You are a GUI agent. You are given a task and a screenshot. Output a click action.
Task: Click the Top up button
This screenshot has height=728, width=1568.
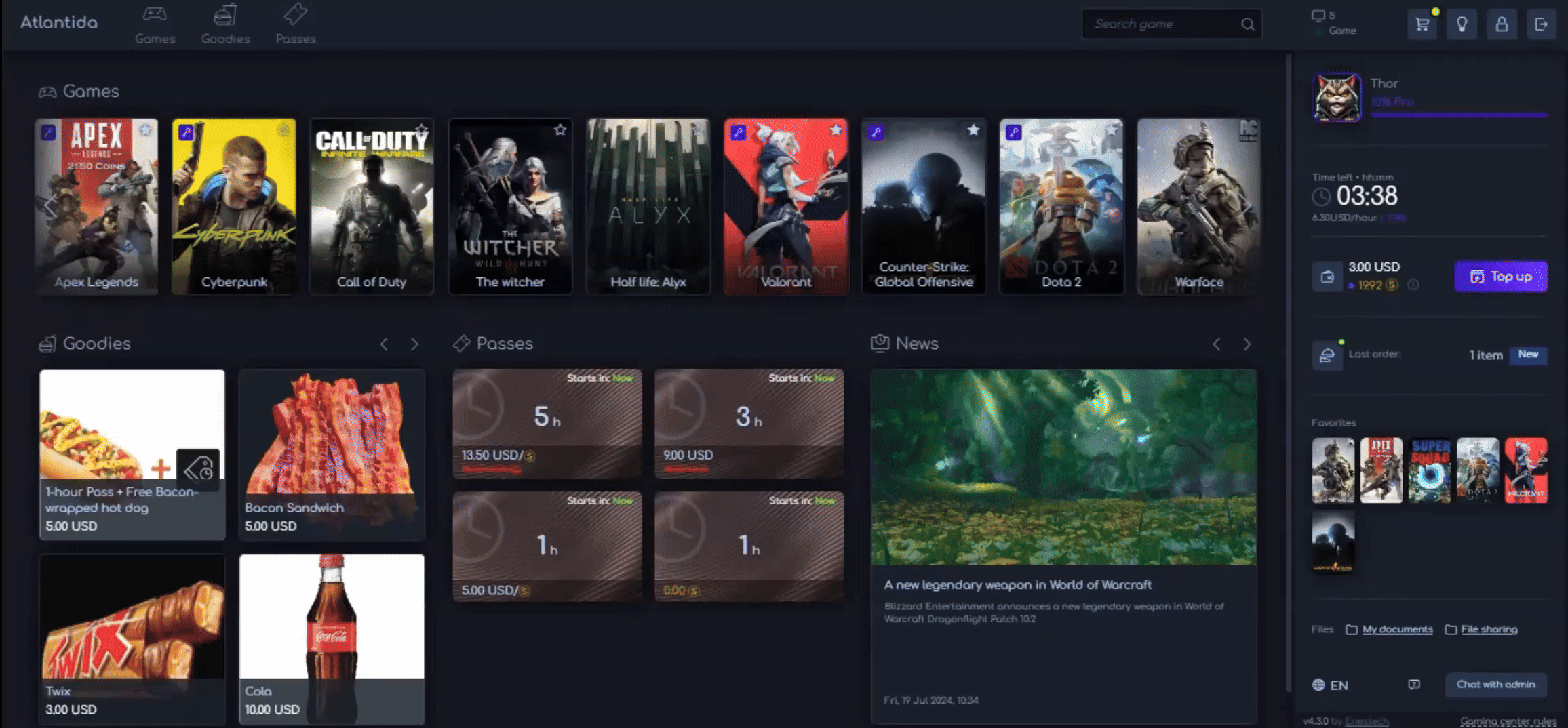click(1501, 277)
